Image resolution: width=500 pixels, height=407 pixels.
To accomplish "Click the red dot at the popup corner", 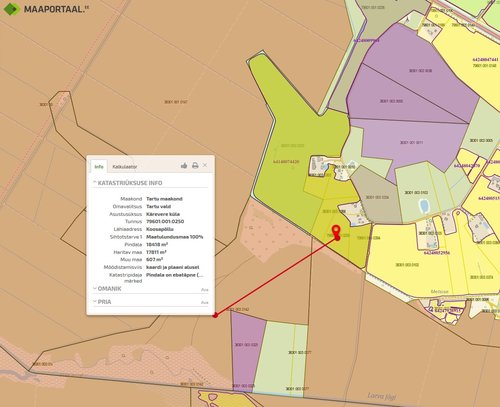I will point(216,315).
